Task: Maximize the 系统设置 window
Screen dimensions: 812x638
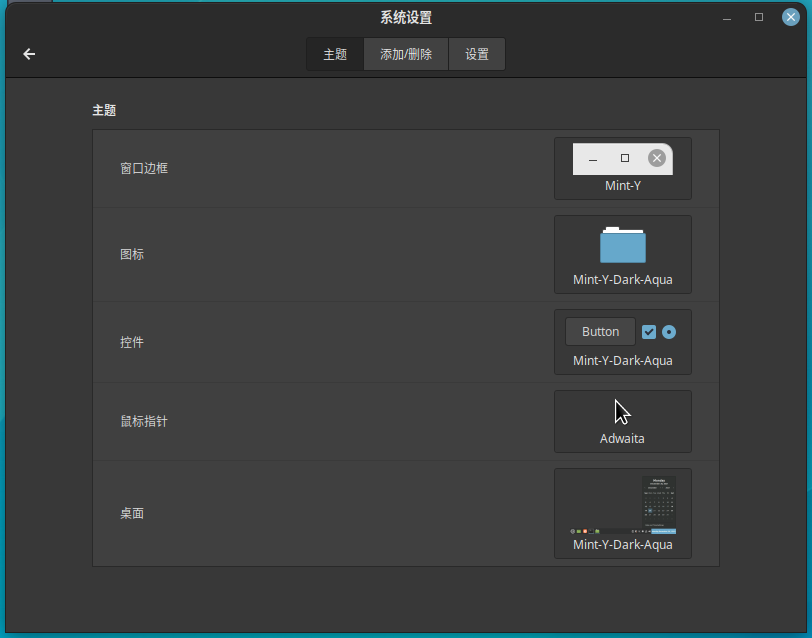Action: (759, 17)
